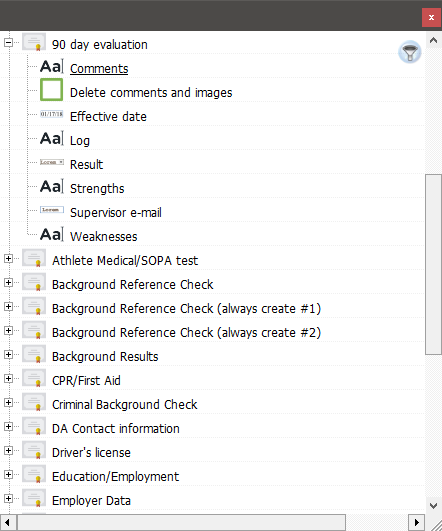Screen dimensions: 442x531
Task: Click the funnel filter icon
Action: click(409, 52)
